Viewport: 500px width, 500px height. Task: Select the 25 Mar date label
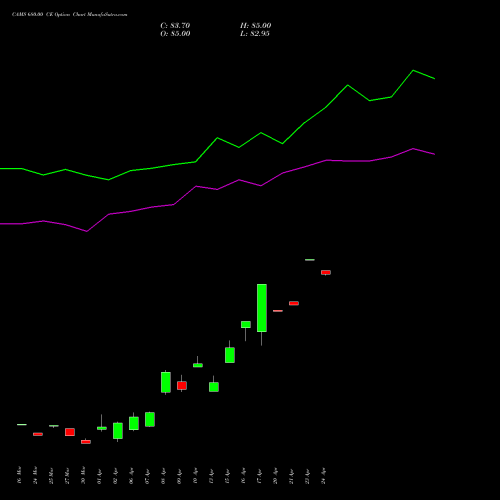coord(51,475)
